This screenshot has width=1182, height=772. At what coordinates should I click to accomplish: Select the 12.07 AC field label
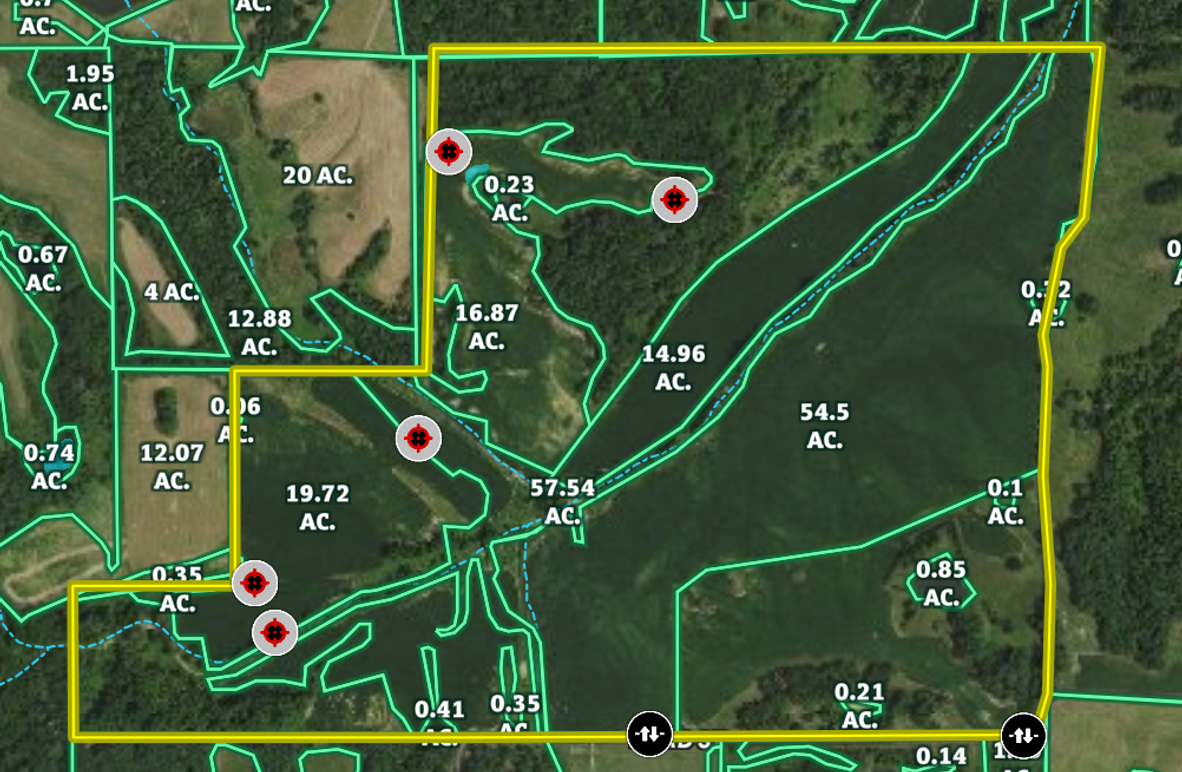[172, 466]
